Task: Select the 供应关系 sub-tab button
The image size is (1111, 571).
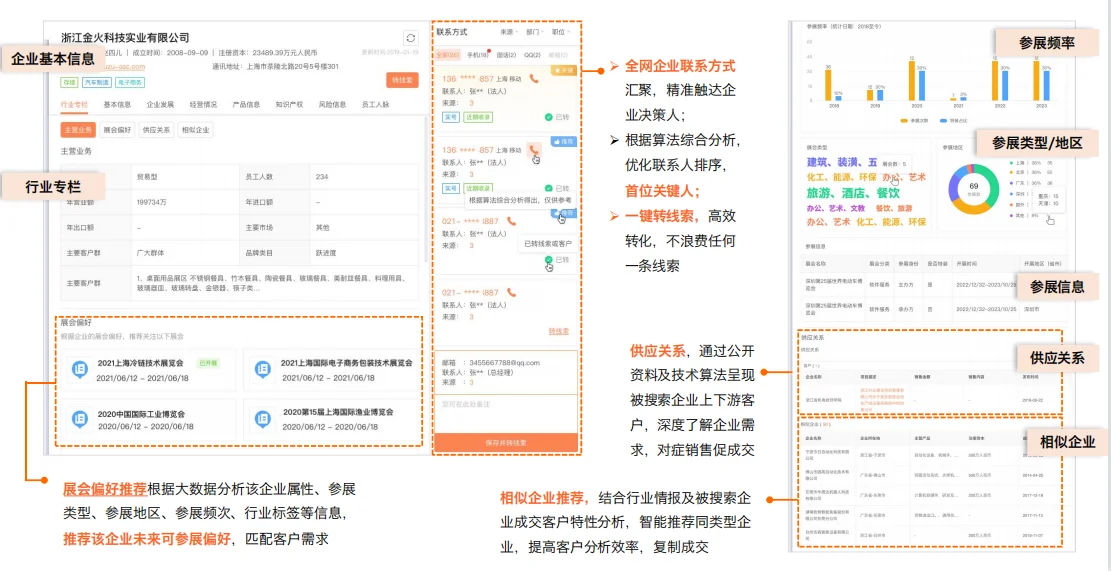Action: click(155, 130)
